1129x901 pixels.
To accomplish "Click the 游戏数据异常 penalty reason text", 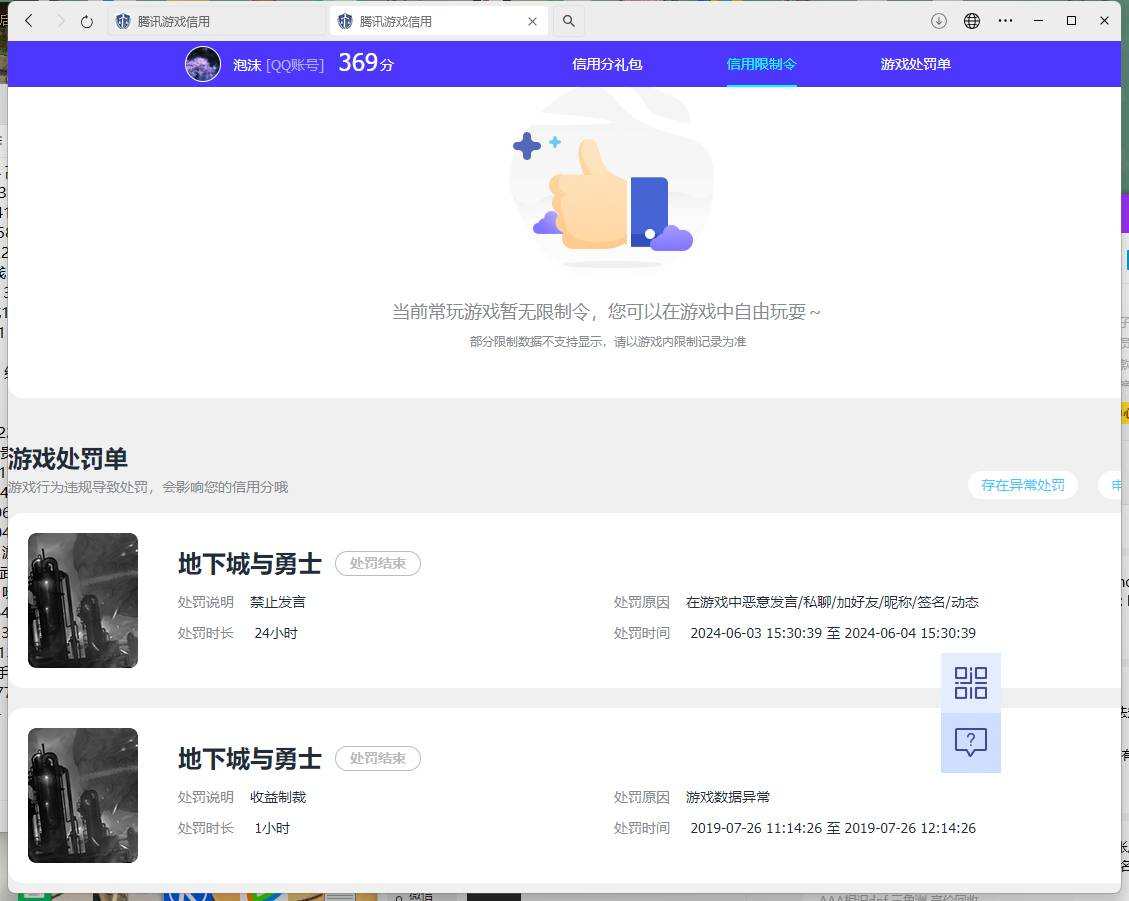I will (x=728, y=797).
